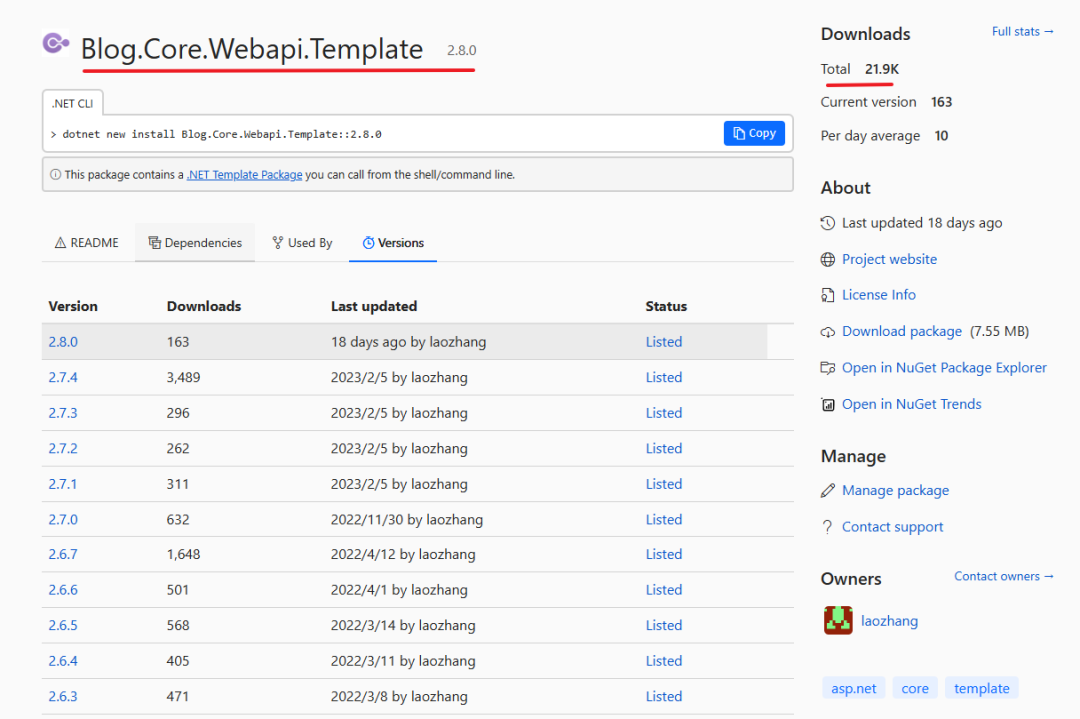Click the cloud download icon
The width and height of the screenshot is (1080, 719).
(828, 332)
